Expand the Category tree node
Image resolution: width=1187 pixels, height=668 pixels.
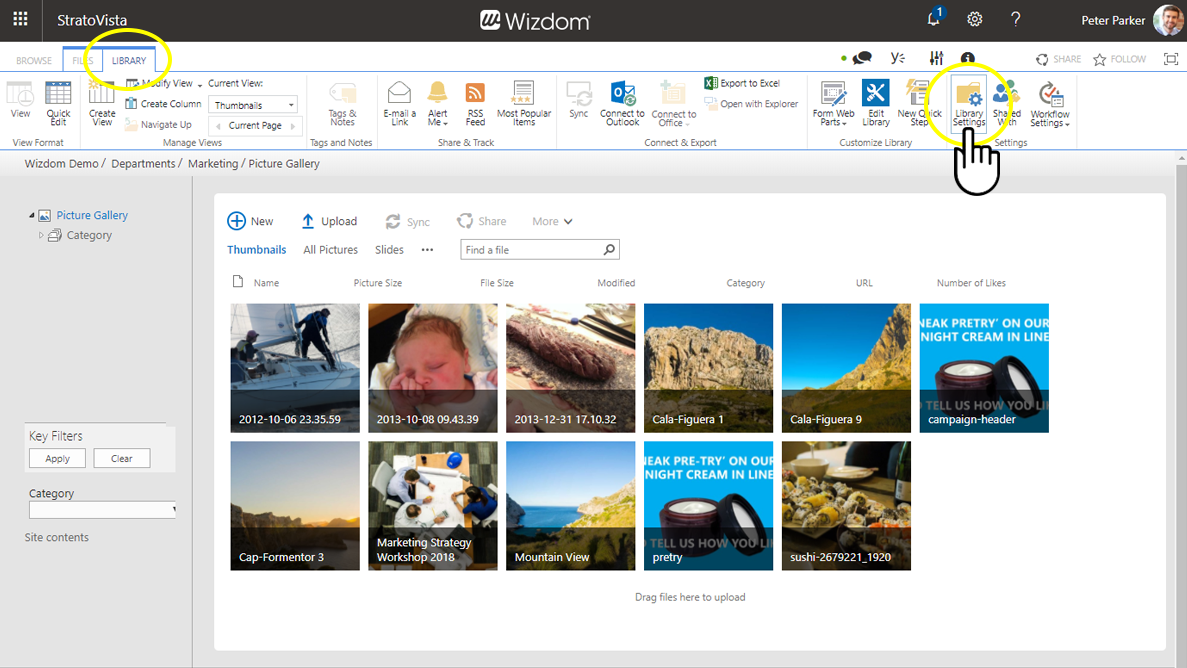point(41,236)
